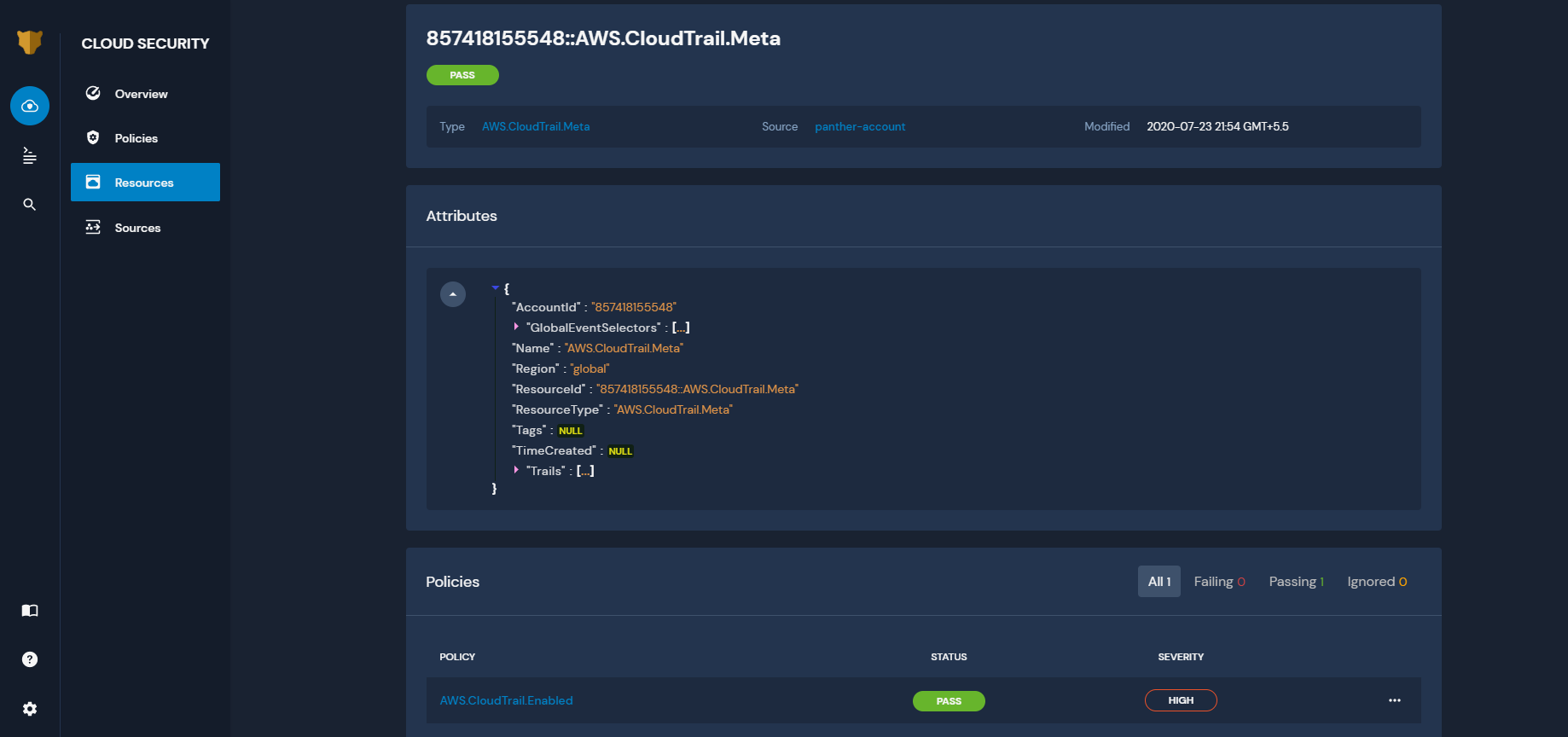The height and width of the screenshot is (737, 1568).
Task: Click the HIGH severity badge
Action: 1181,700
